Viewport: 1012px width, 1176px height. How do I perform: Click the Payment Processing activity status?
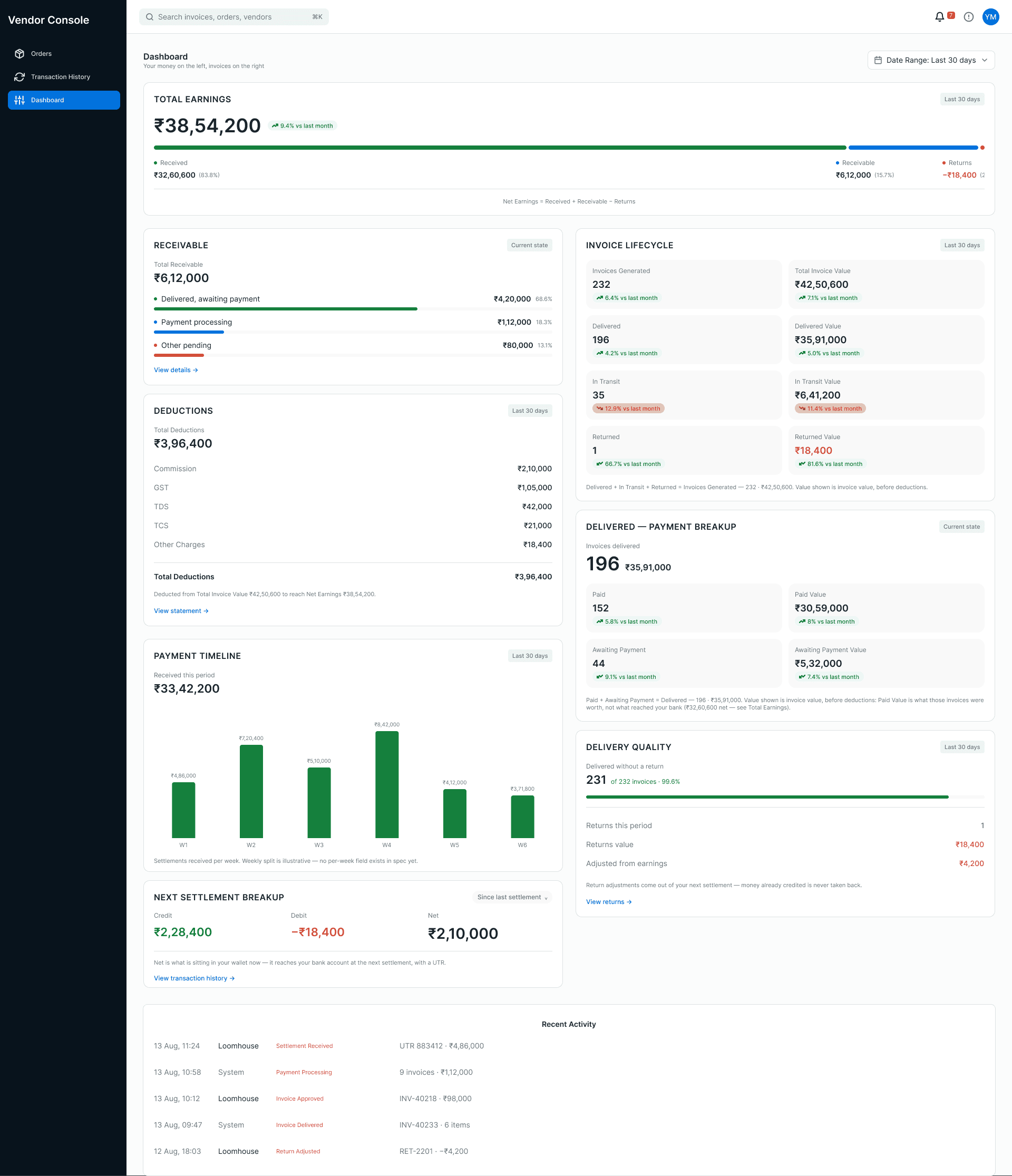coord(304,1073)
